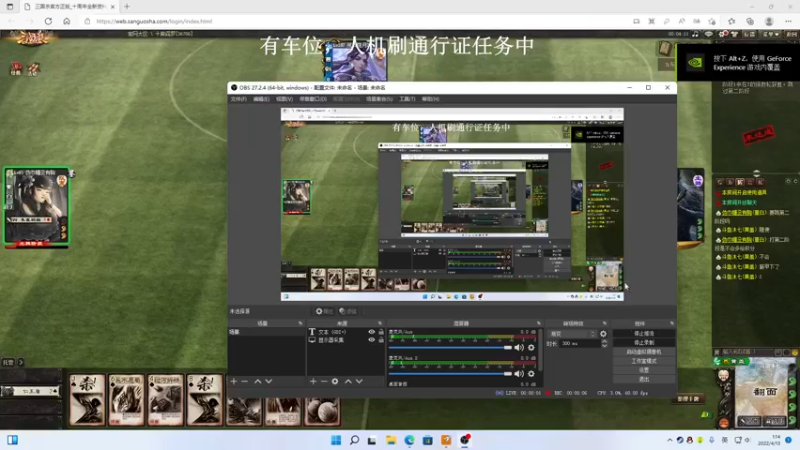Viewport: 800px width, 450px height.
Task: Click the remove scene minus icon in OBS
Action: tap(245, 381)
